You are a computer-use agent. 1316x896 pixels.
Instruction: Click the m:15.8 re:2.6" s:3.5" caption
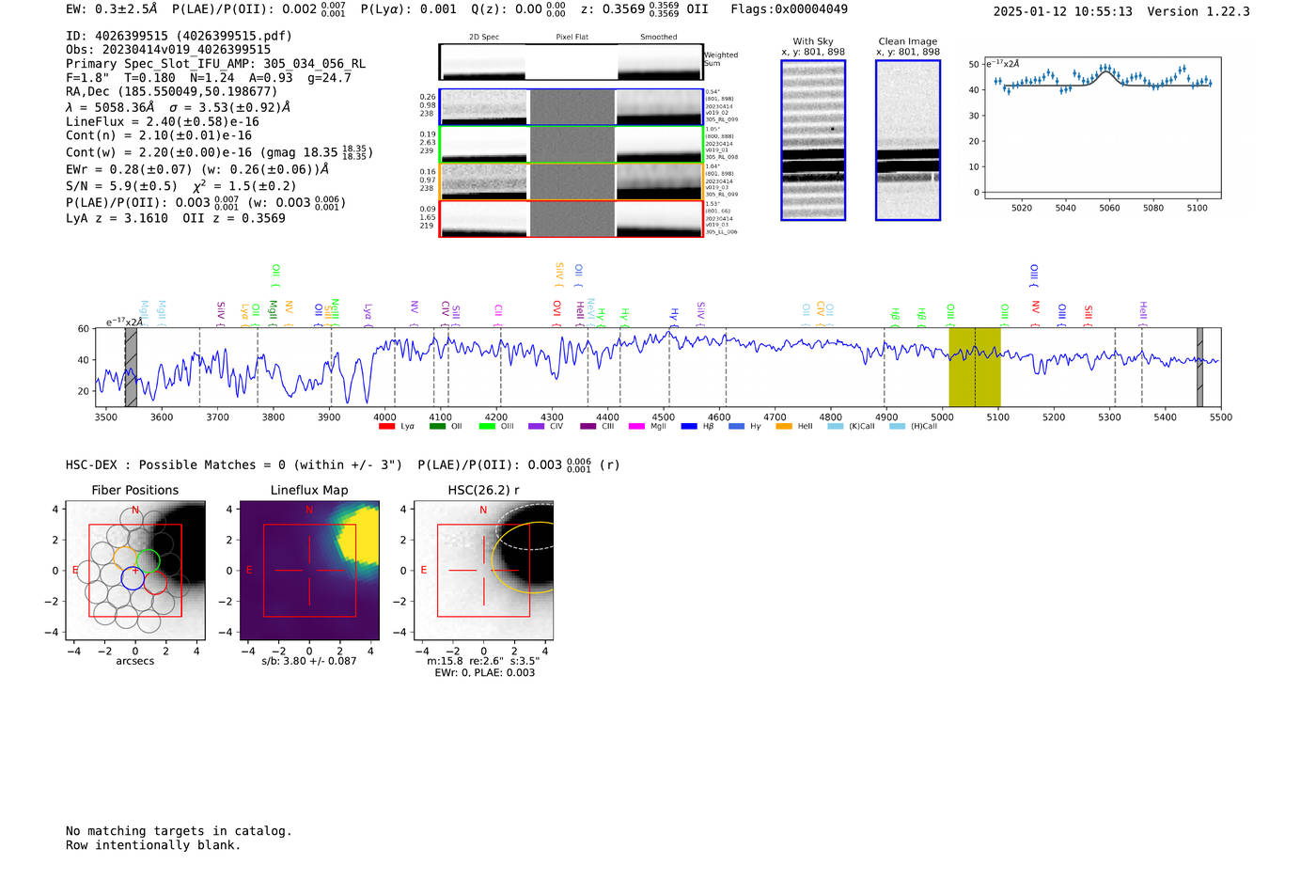tap(483, 661)
